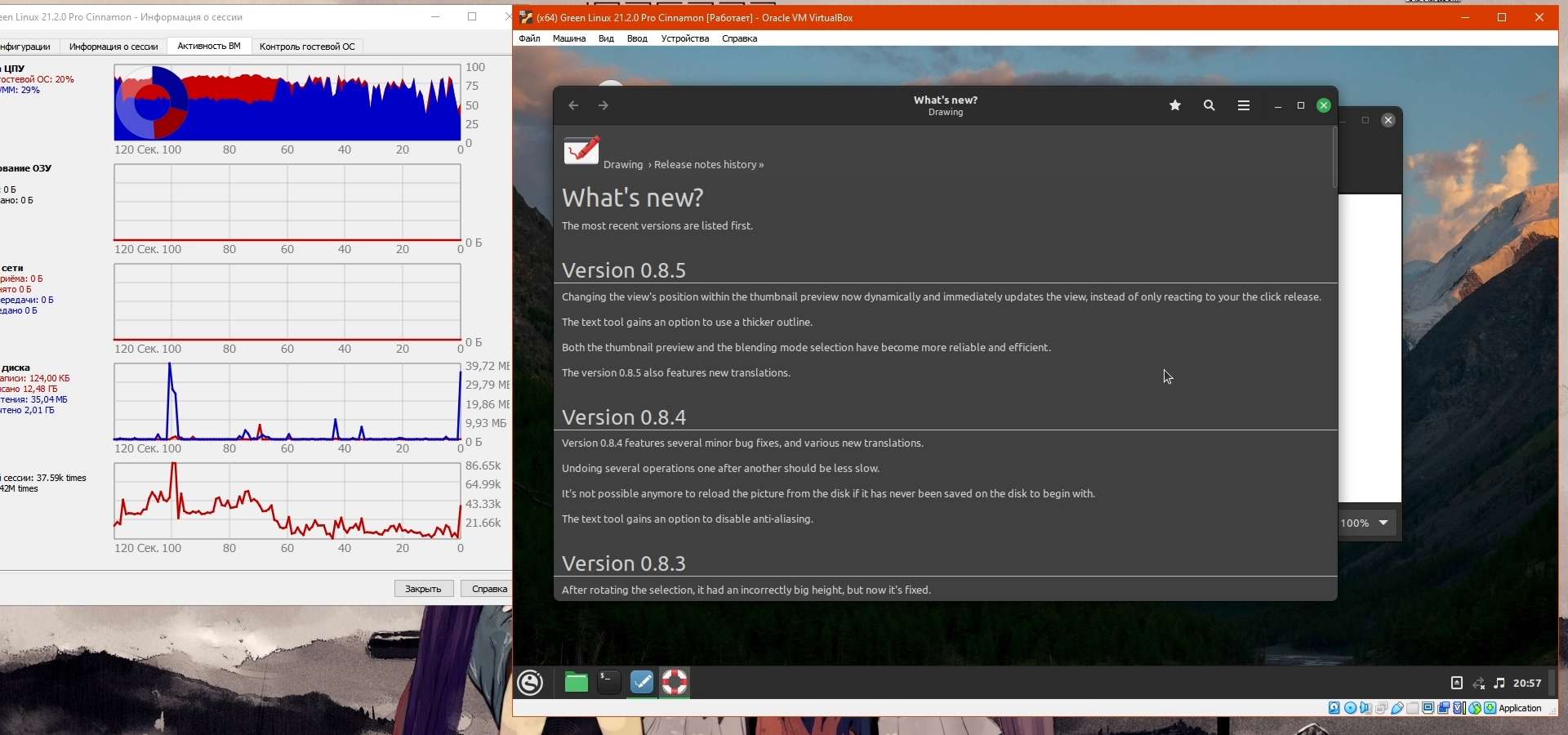
Task: Switch to the Контроль гостевой ОС tab
Action: [307, 47]
